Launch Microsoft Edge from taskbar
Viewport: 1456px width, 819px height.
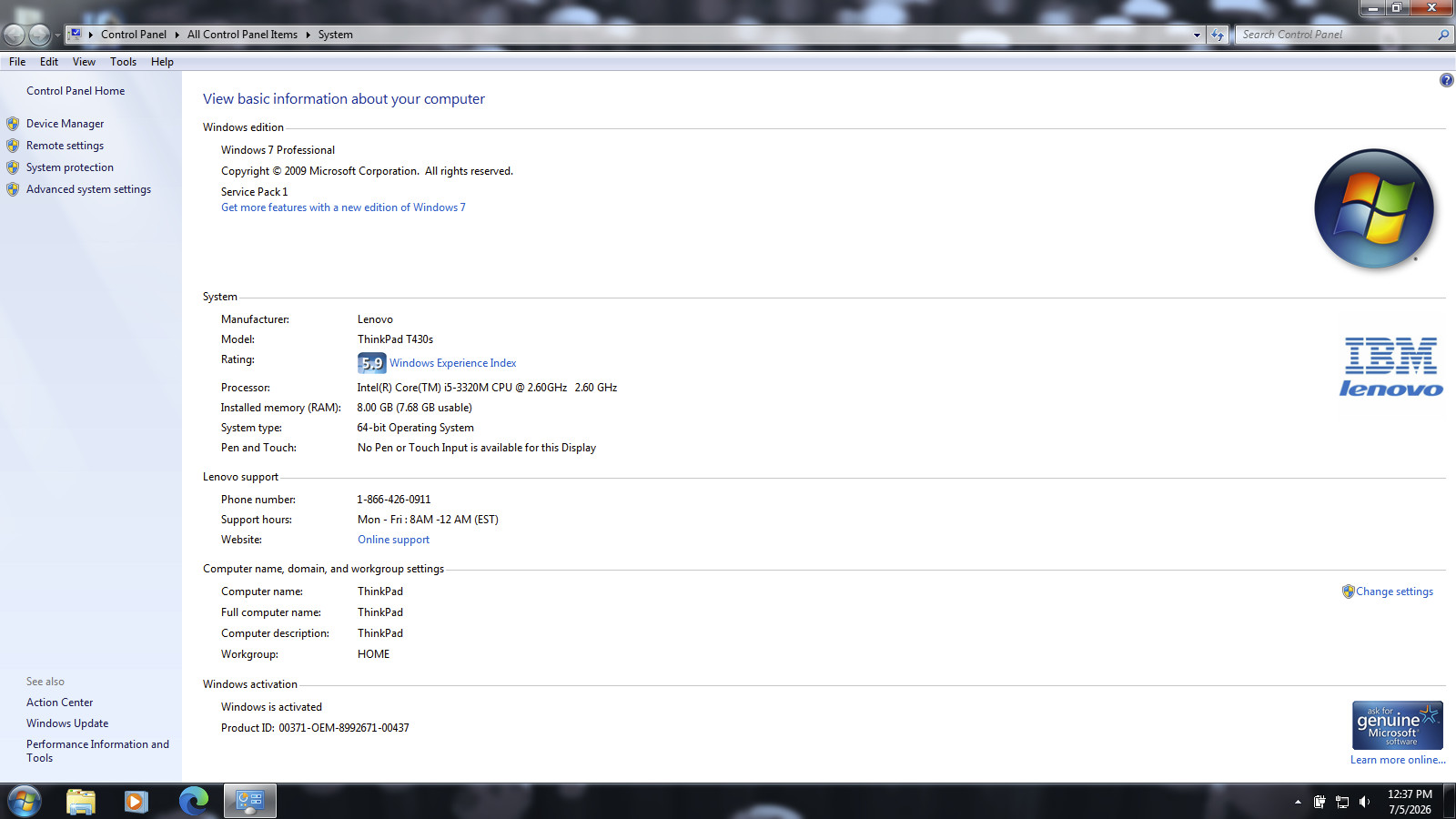click(193, 802)
